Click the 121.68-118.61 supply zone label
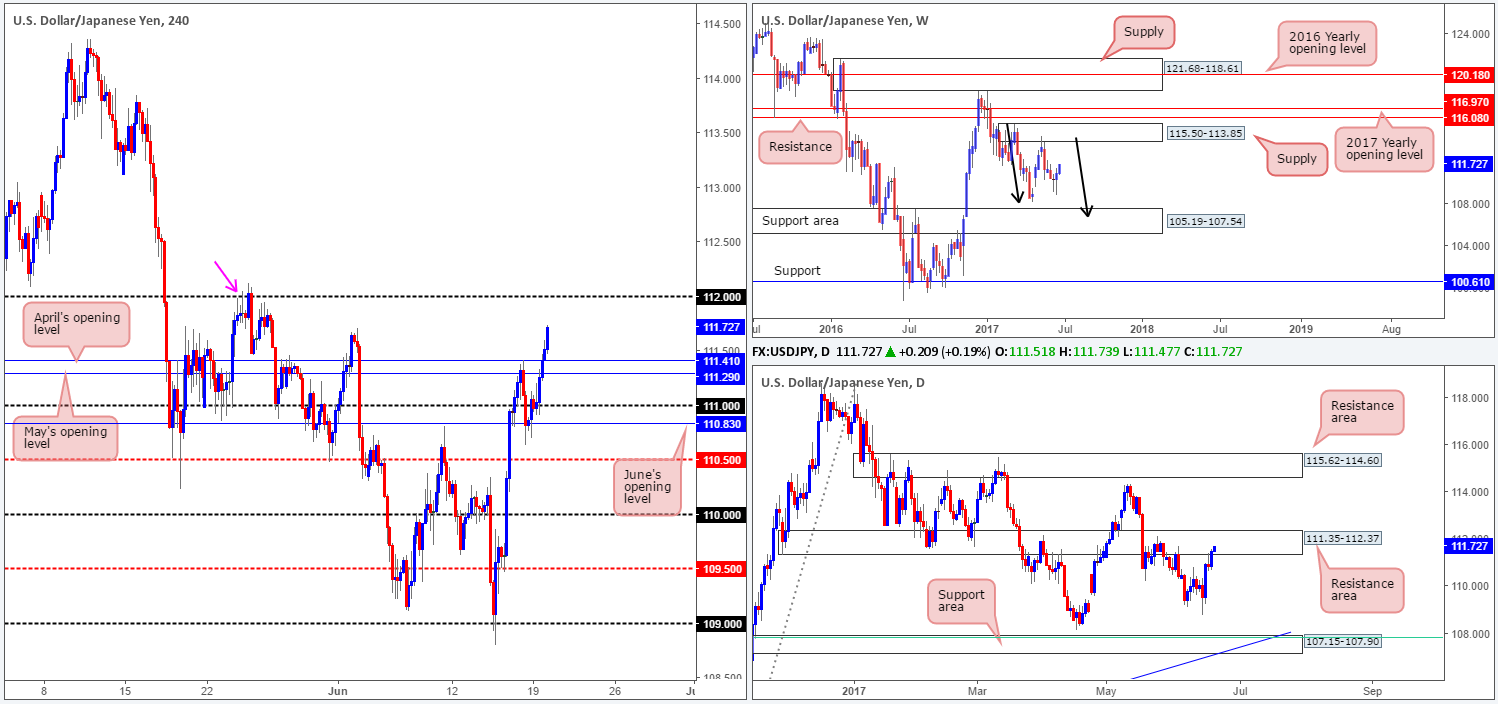1498x704 pixels. (x=1203, y=69)
